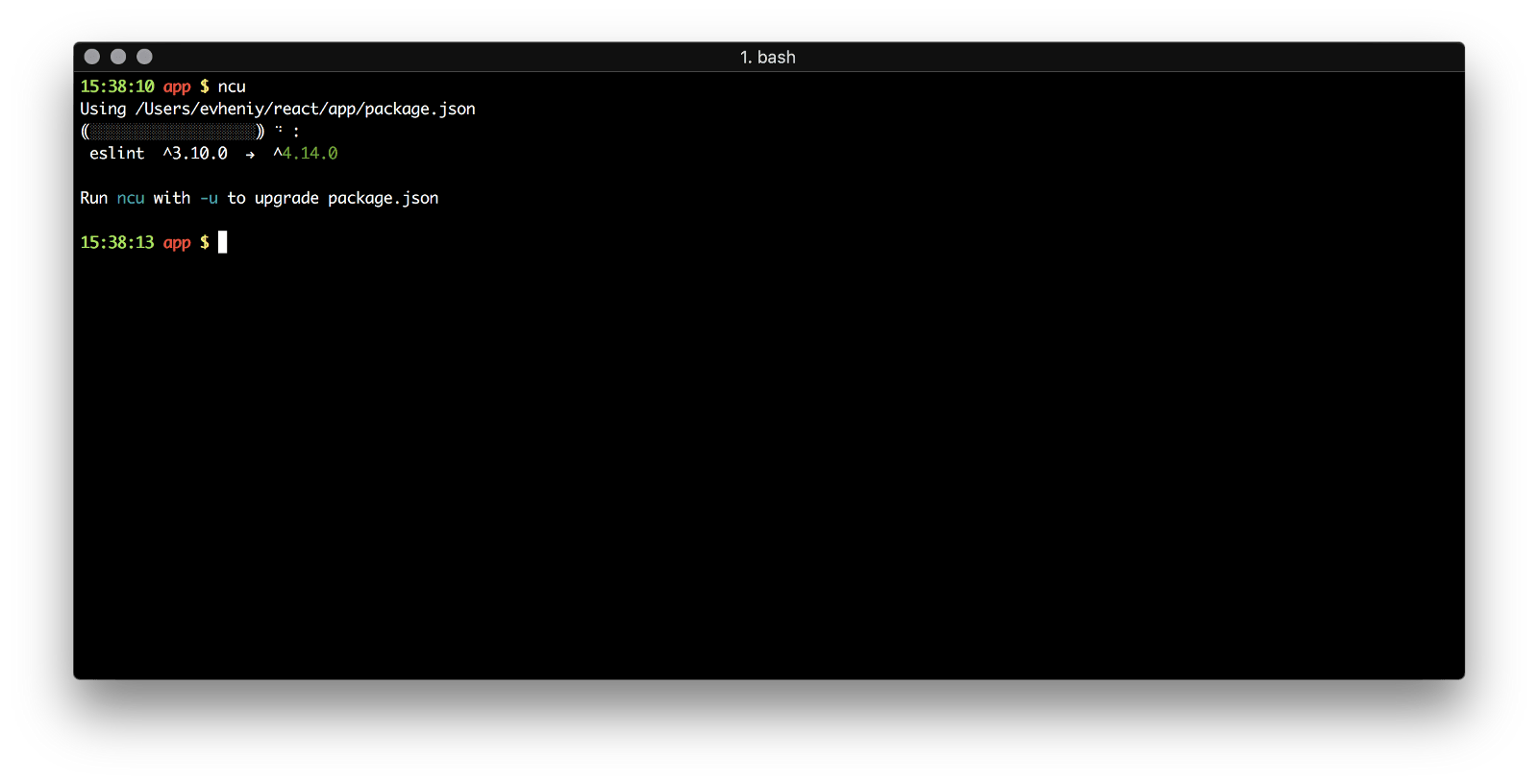Screen dimensions: 1538x784
Task: Click the cyan "ncu" in the hint line
Action: click(131, 198)
